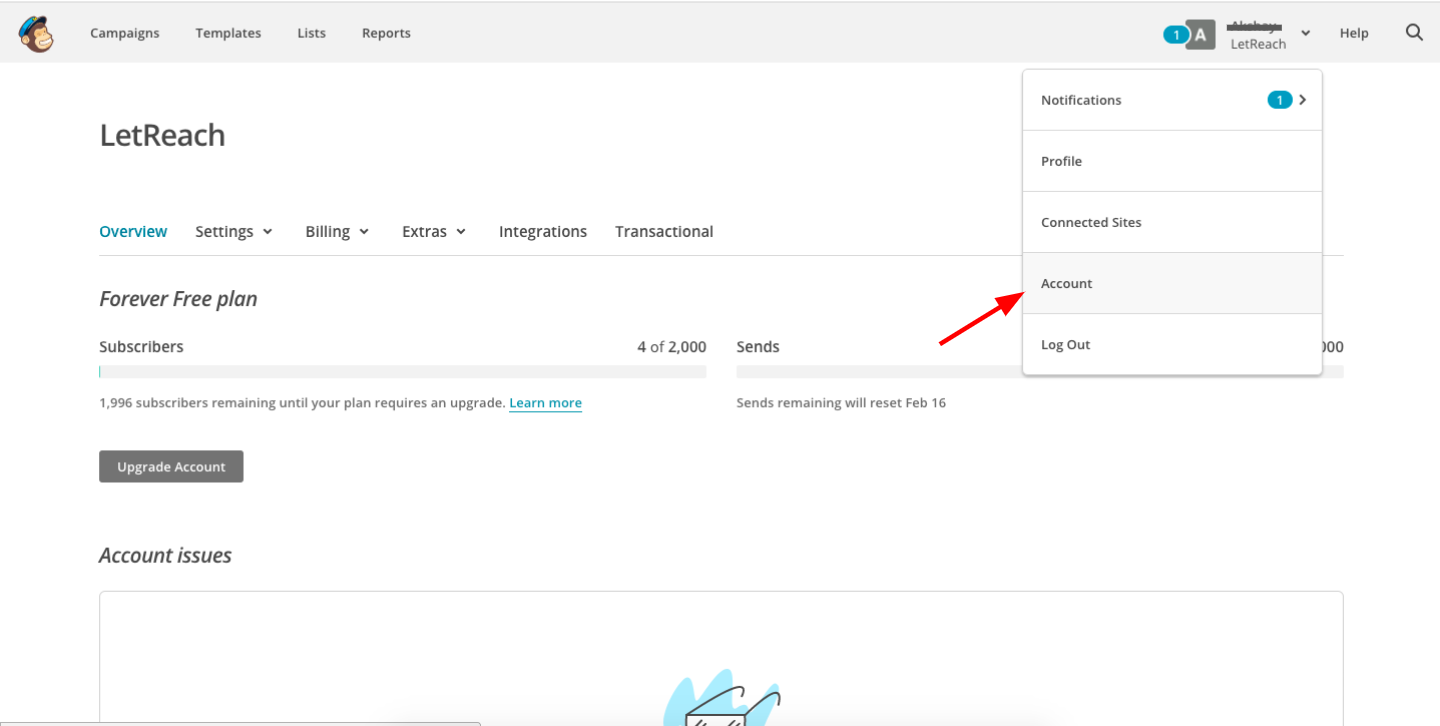Click the avatar letter A icon
The image size is (1440, 726).
(1201, 35)
